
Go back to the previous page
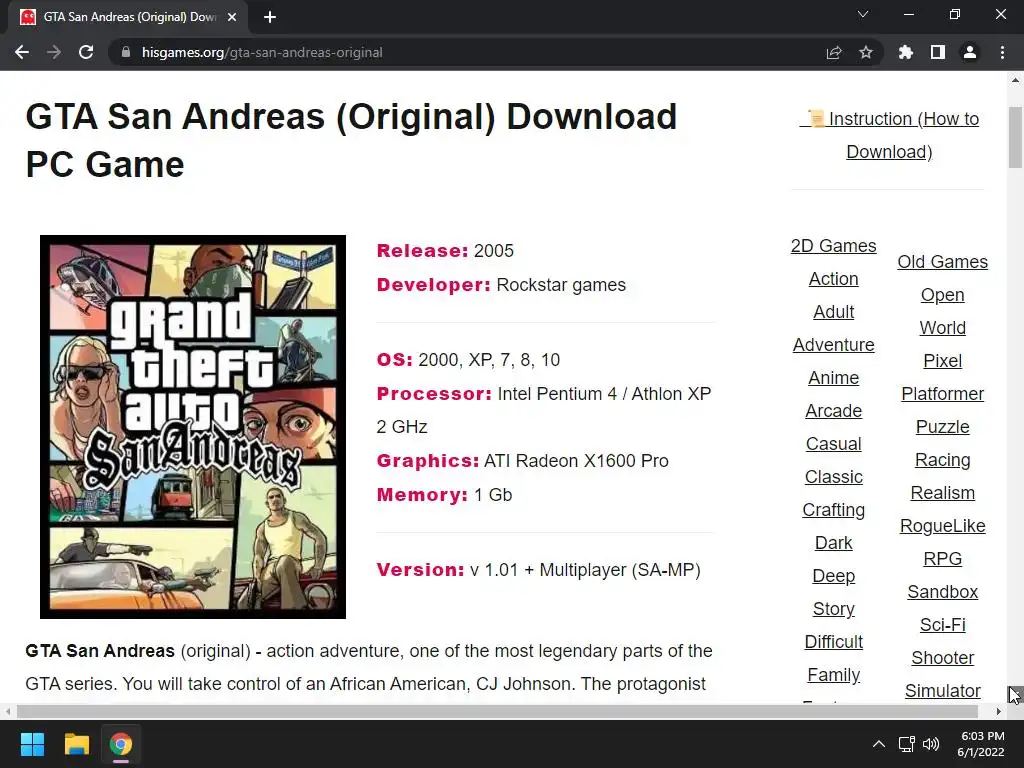pyautogui.click(x=22, y=52)
